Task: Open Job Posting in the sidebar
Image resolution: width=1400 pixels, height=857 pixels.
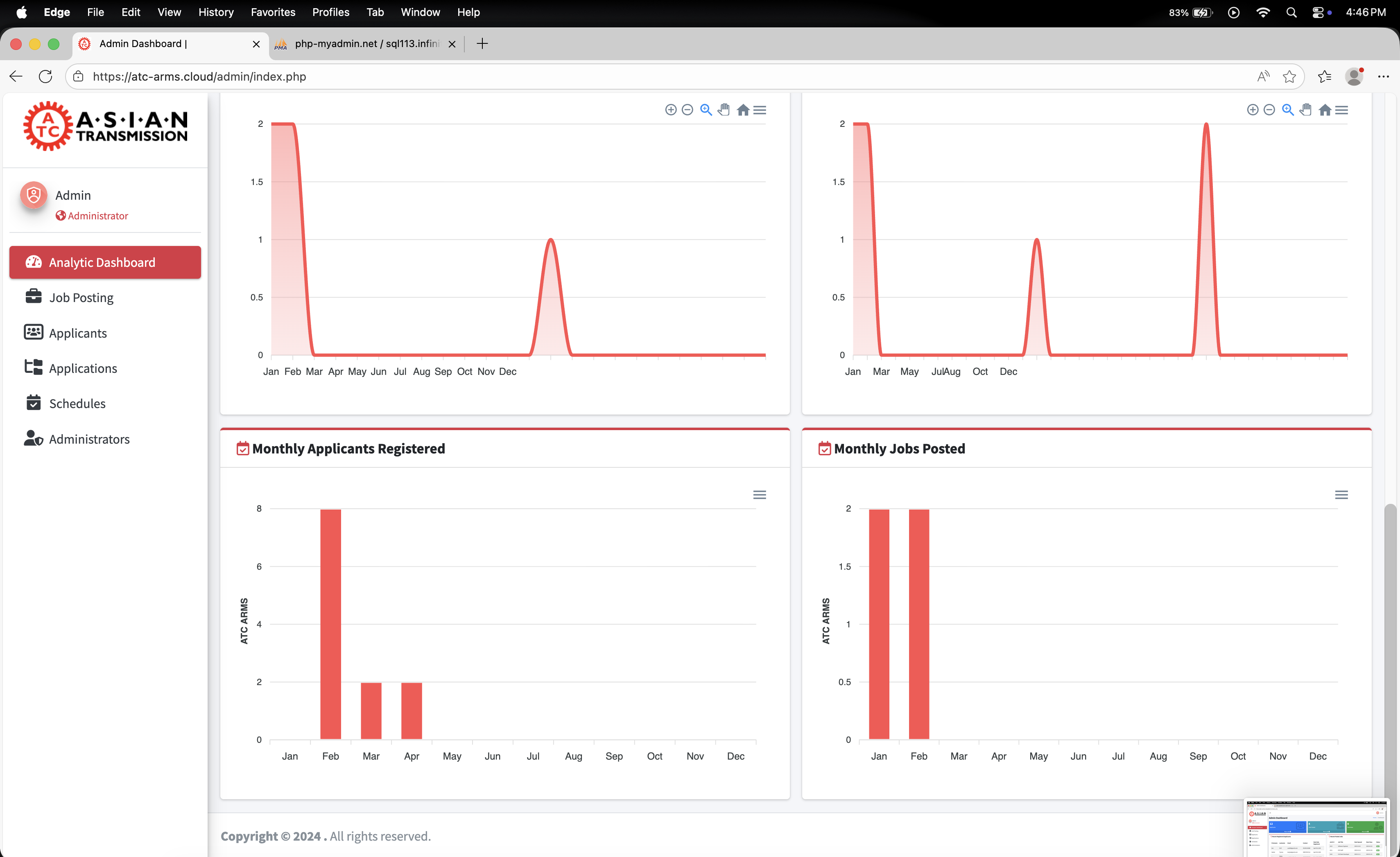Action: click(81, 298)
